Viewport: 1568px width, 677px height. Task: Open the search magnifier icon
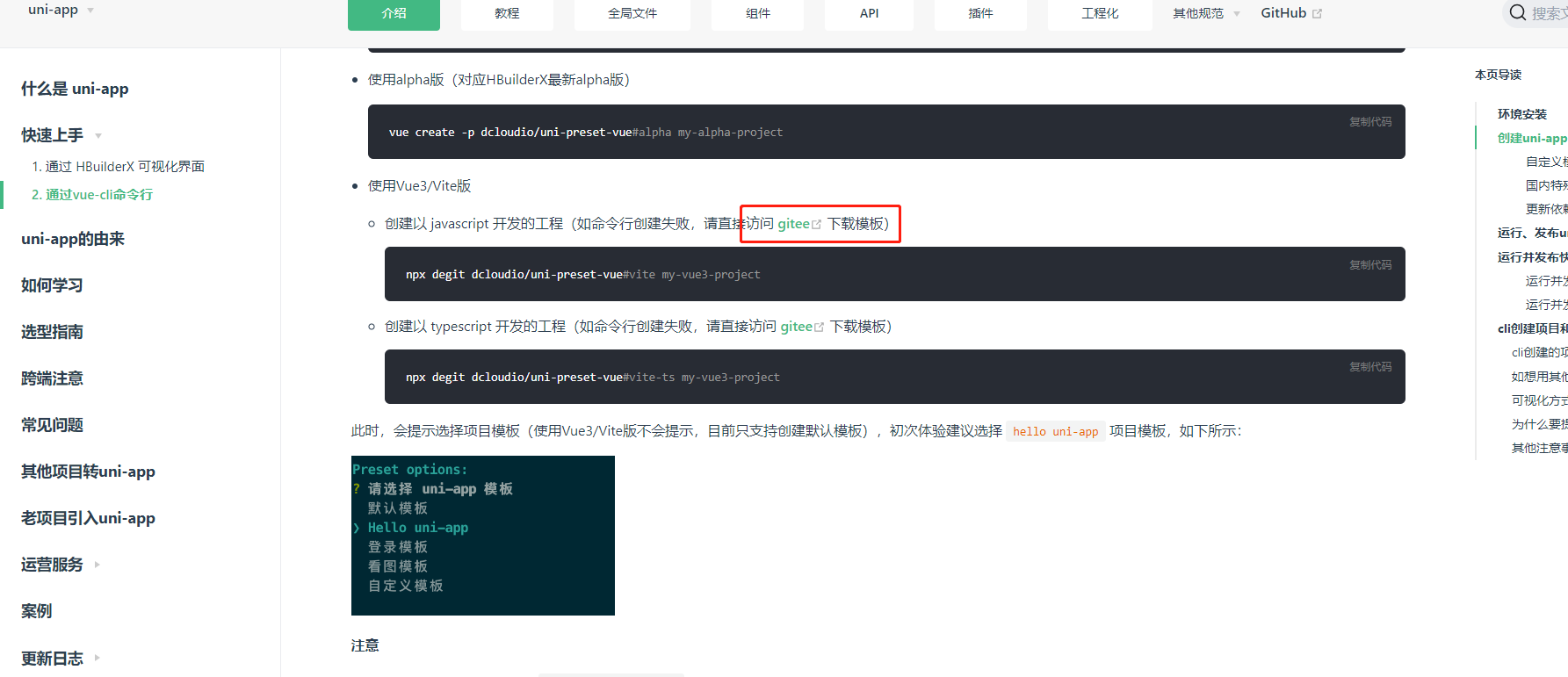tap(1518, 12)
